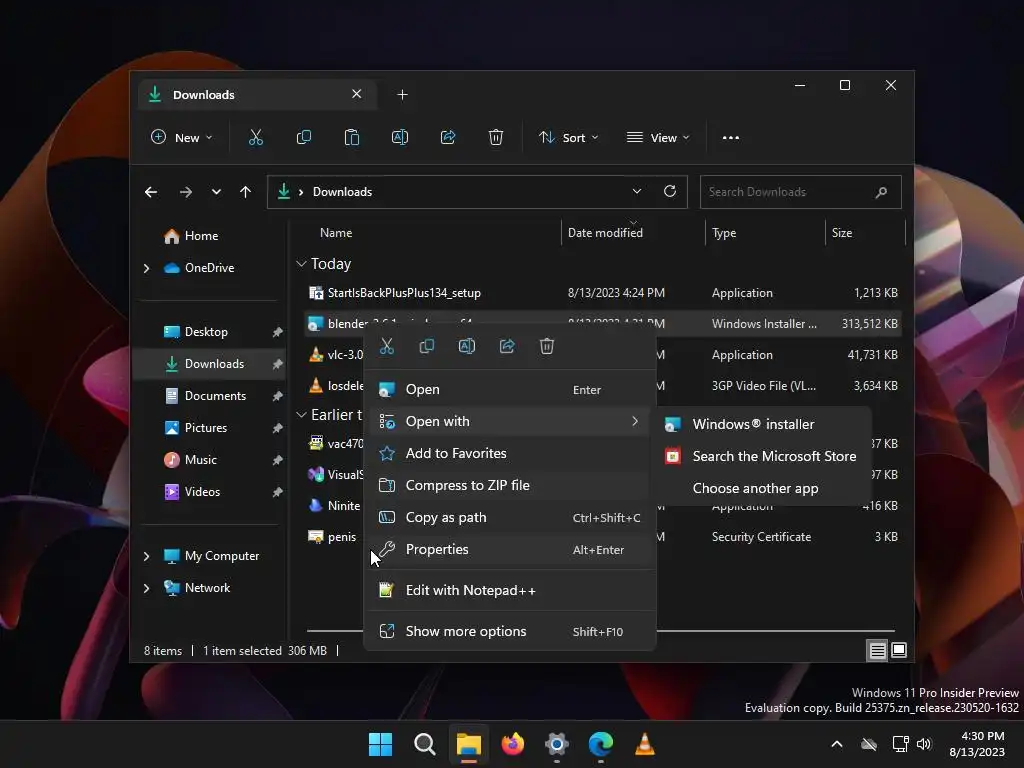Open the New dropdown button
This screenshot has width=1024, height=768.
tap(182, 138)
